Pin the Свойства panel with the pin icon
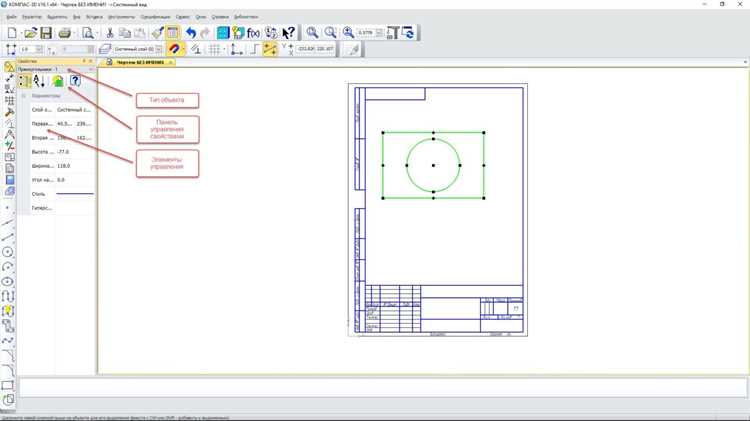The height and width of the screenshot is (421, 750). (84, 61)
